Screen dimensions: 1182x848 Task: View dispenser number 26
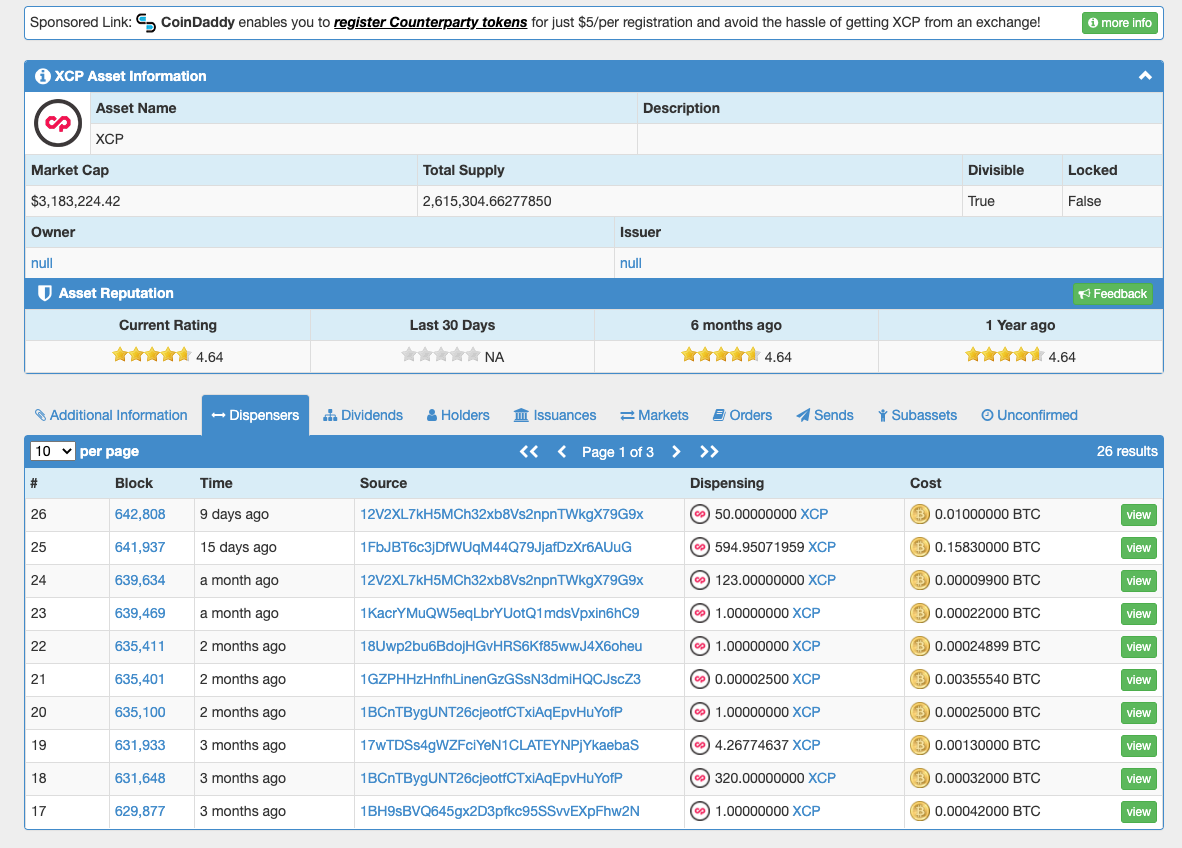coord(1138,515)
